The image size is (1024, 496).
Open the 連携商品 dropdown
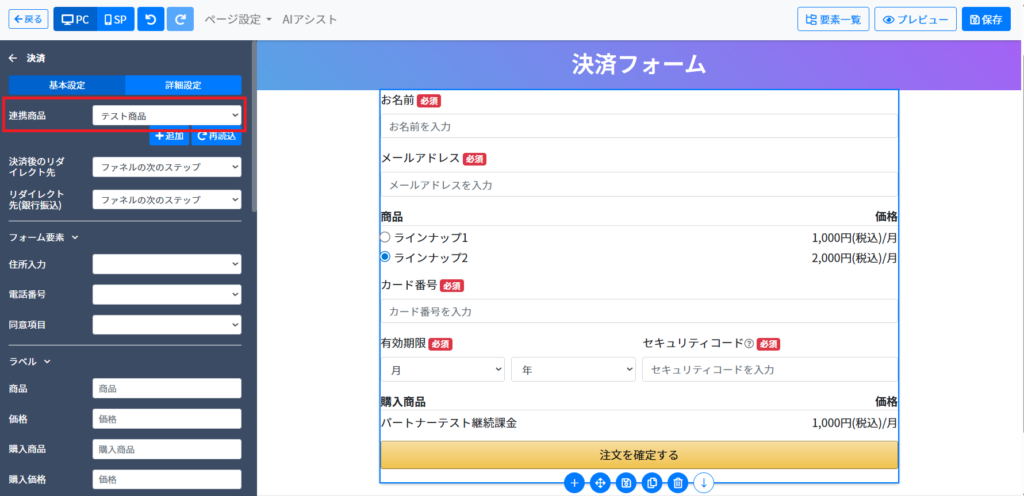point(166,116)
